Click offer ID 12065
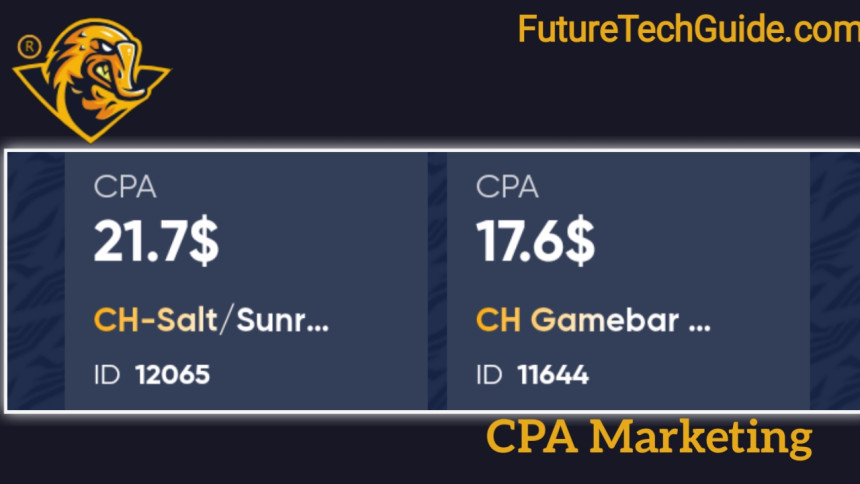The width and height of the screenshot is (860, 484). 172,375
